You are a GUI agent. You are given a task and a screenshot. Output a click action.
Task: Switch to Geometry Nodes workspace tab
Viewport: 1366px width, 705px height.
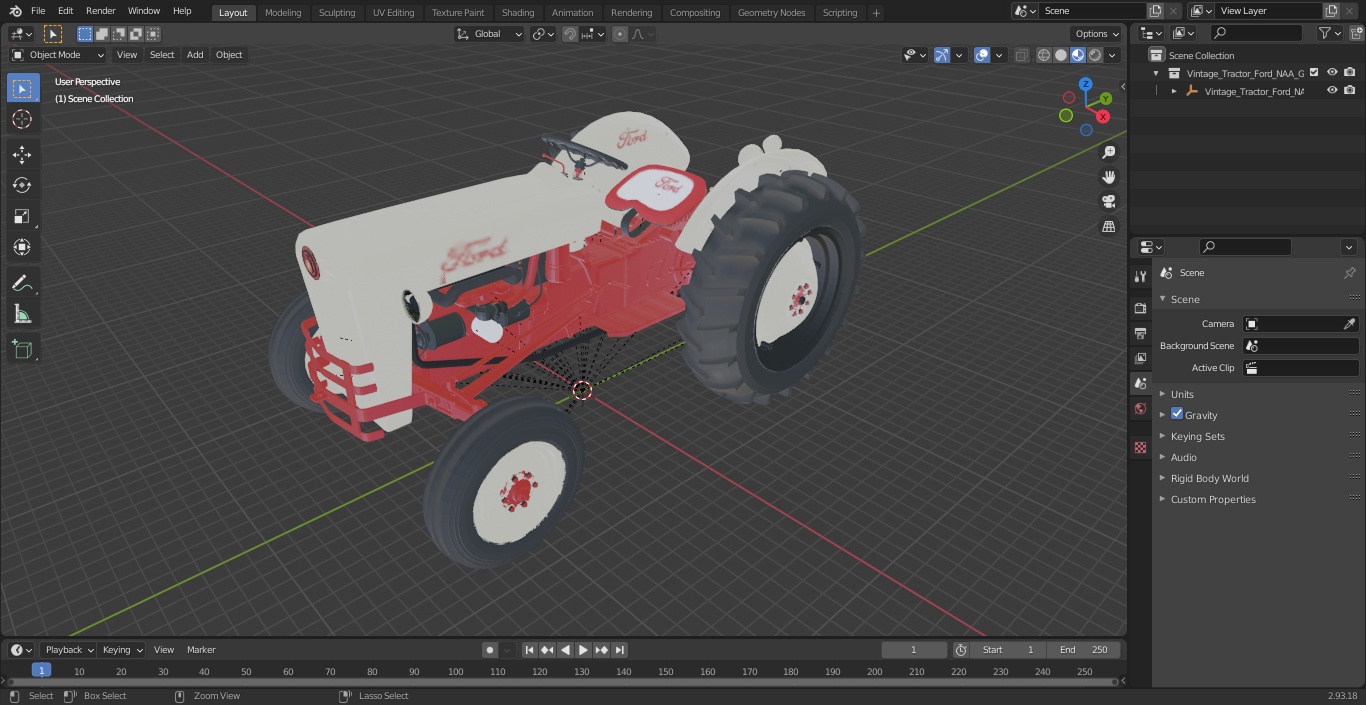pyautogui.click(x=771, y=13)
